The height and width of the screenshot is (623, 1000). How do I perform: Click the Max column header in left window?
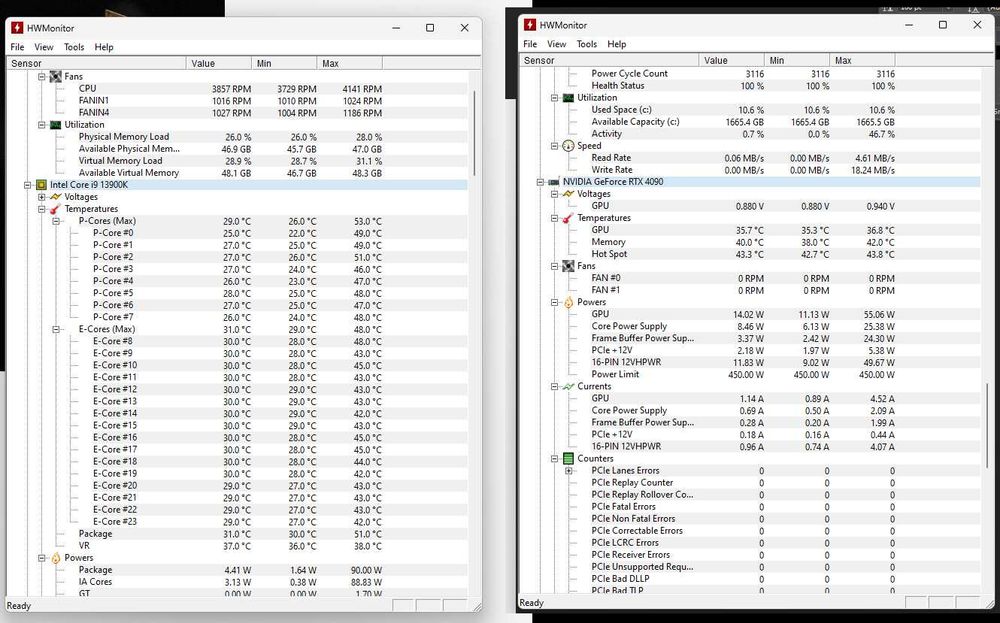click(x=349, y=64)
